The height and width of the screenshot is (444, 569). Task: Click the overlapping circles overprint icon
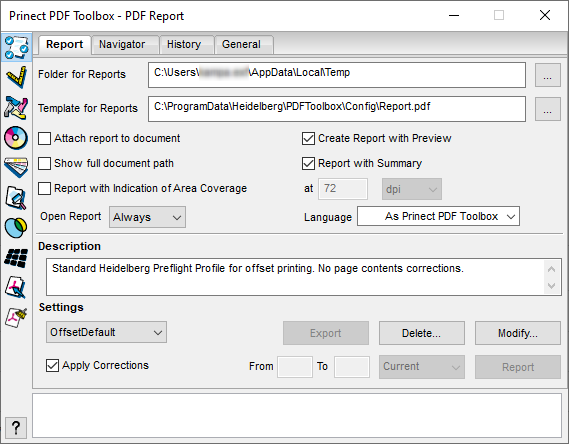coord(16,228)
